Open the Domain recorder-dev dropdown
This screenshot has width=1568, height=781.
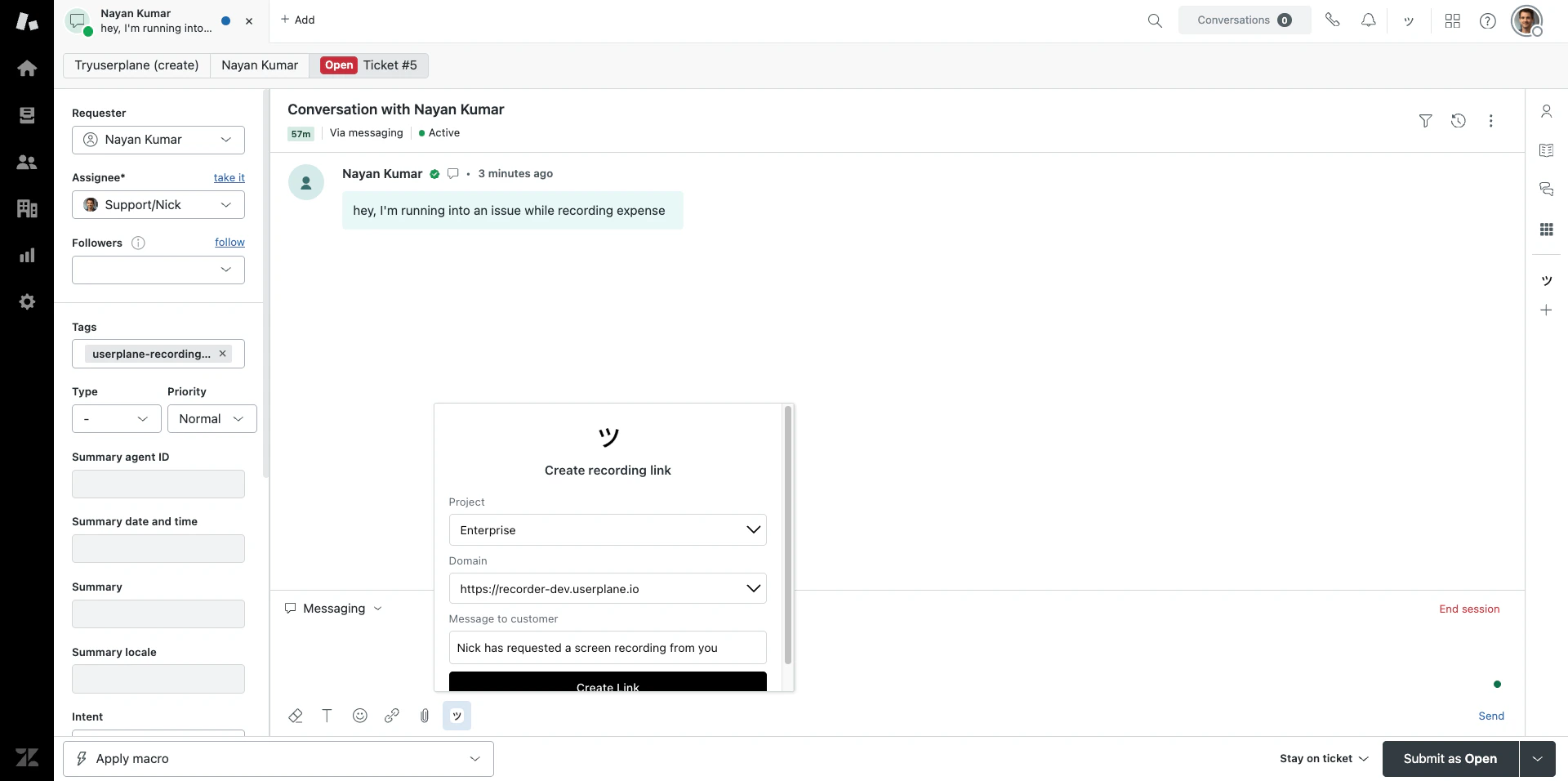(608, 589)
